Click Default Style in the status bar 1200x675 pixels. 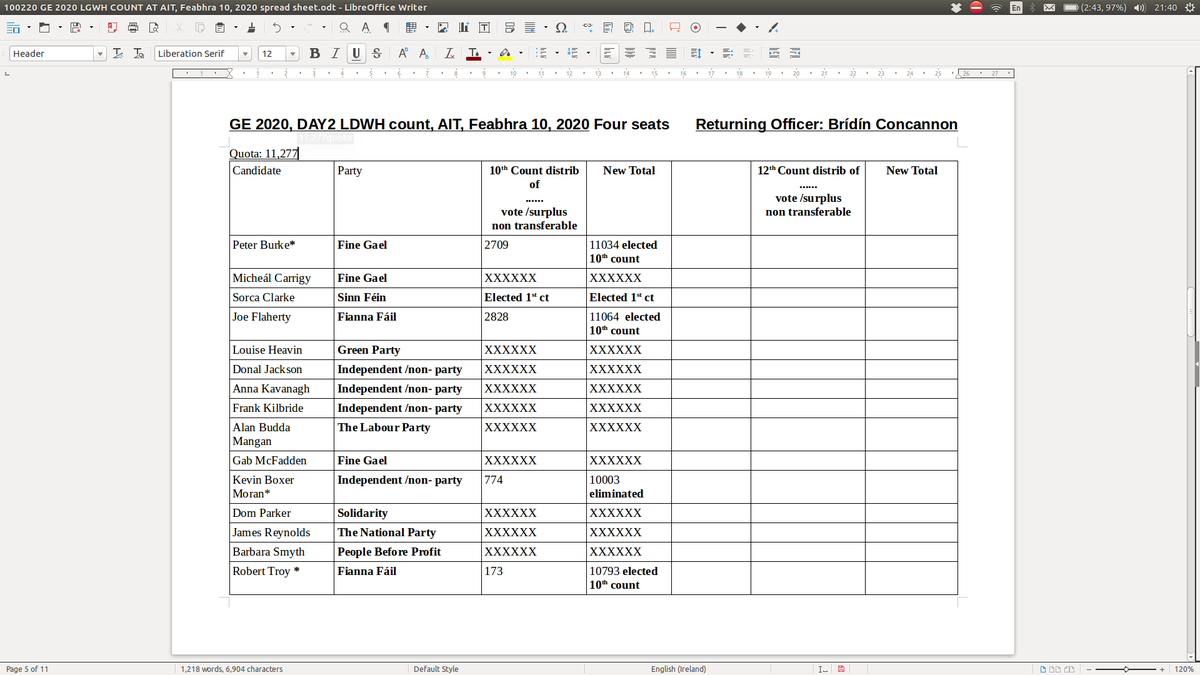tap(436, 668)
